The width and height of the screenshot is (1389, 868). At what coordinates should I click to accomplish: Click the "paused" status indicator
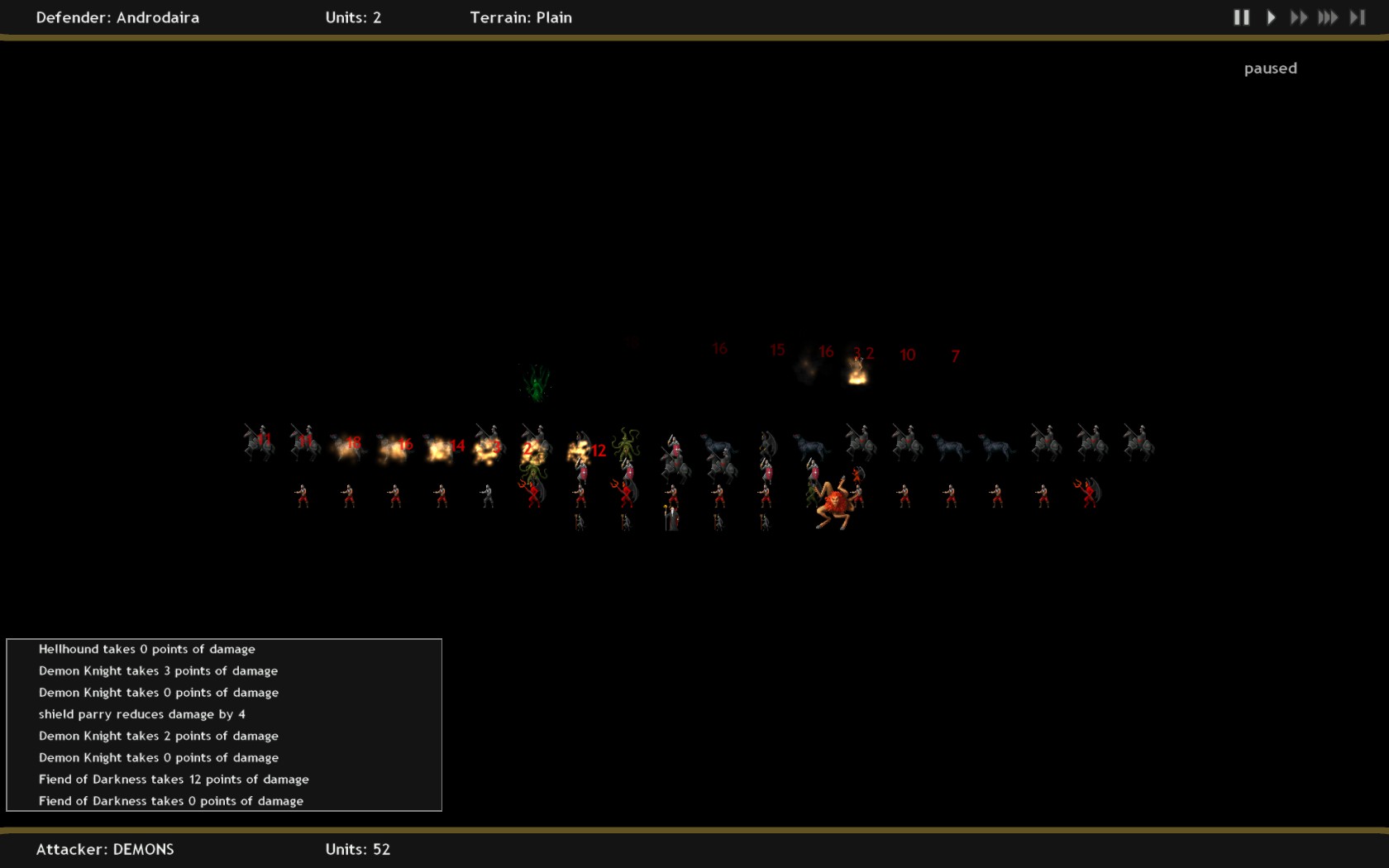click(1270, 69)
